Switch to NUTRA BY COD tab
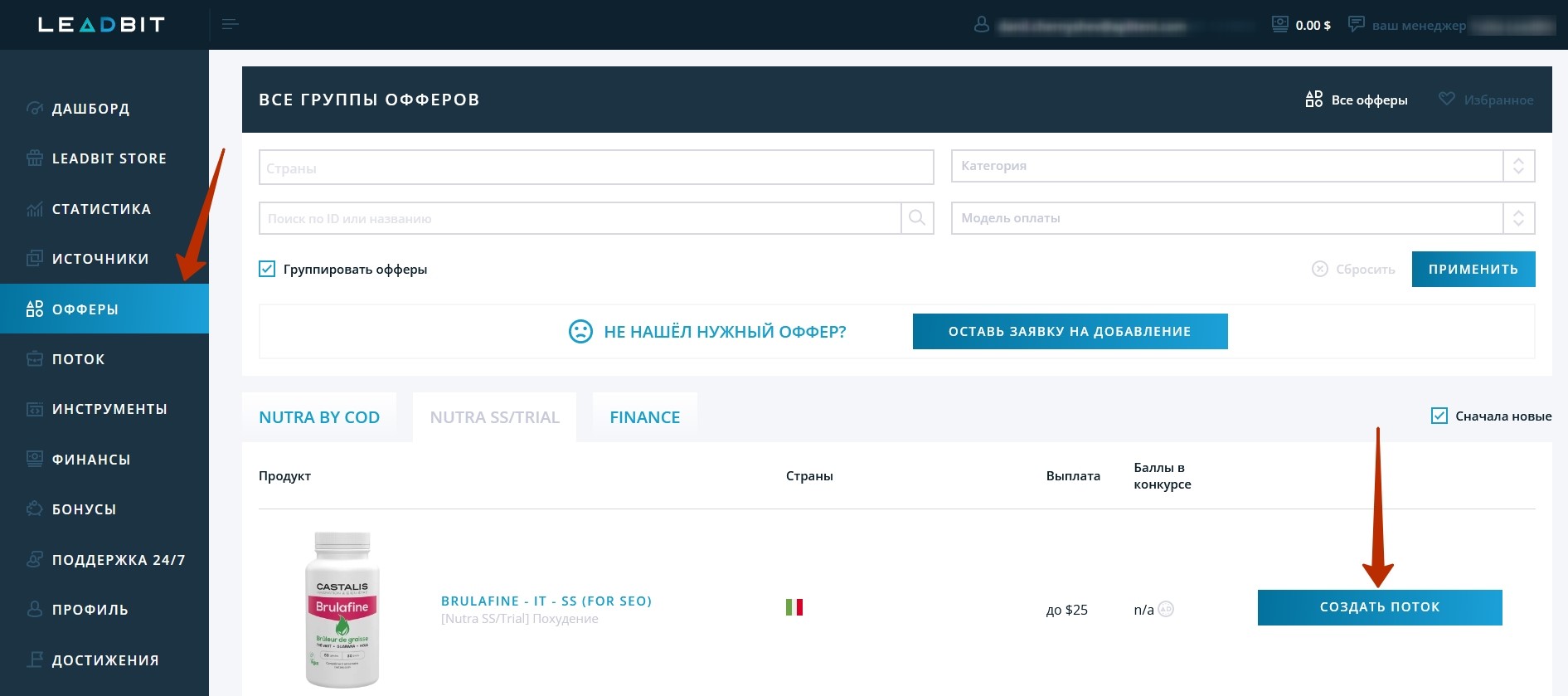The image size is (1568, 696). 319,417
